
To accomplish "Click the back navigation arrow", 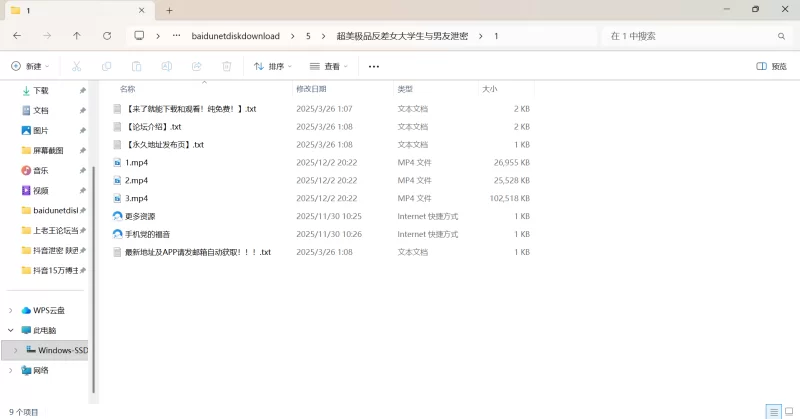I will click(17, 36).
